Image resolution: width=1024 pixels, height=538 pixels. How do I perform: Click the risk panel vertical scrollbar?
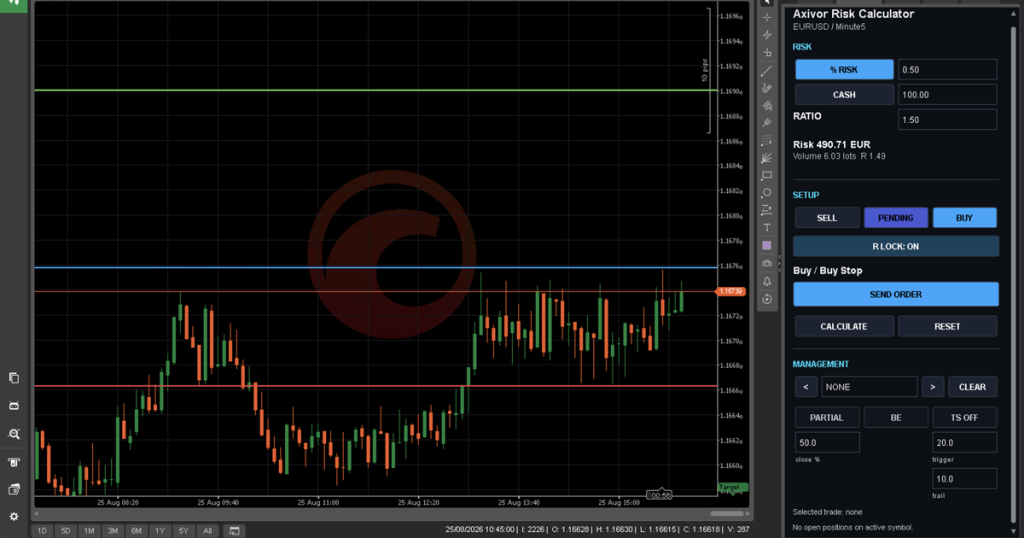[x=1014, y=274]
